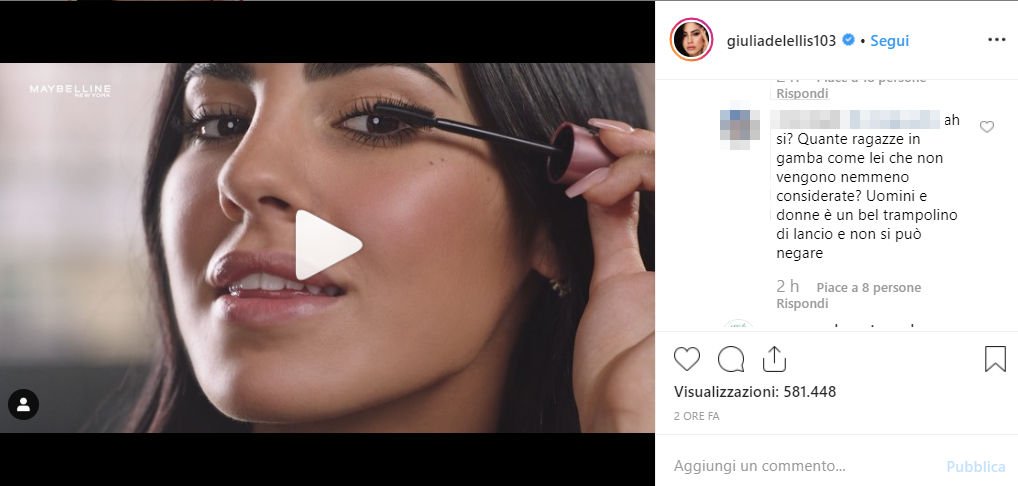Open the Visualizzazioni 581.448 count

(x=754, y=392)
